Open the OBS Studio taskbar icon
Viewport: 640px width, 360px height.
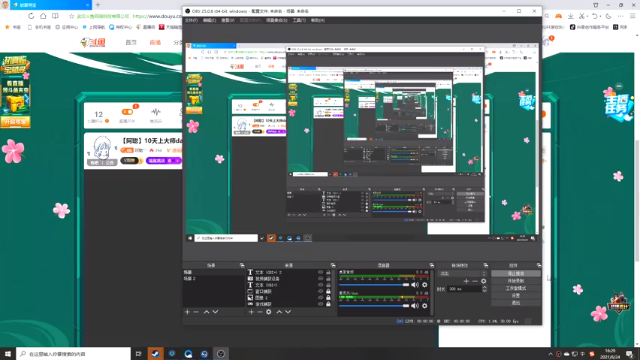pos(221,353)
